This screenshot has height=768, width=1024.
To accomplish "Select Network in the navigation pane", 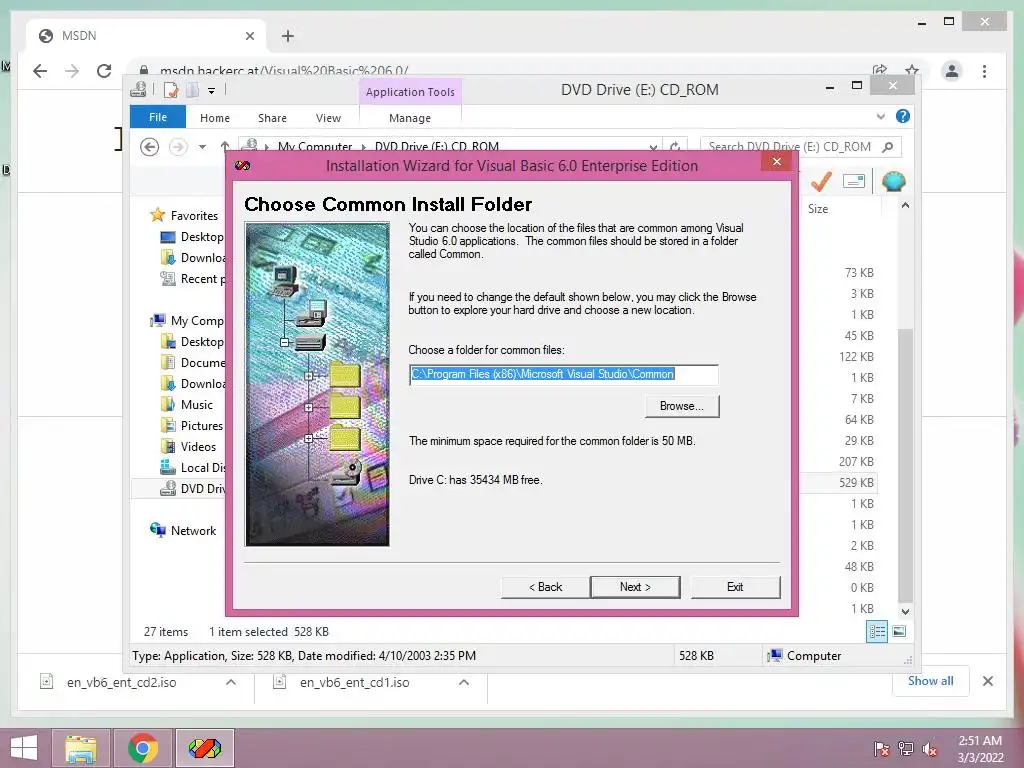I will tap(193, 531).
